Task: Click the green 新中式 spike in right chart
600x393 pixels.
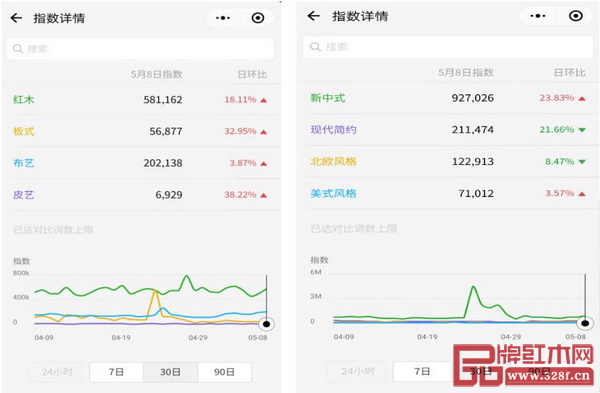Action: point(474,287)
